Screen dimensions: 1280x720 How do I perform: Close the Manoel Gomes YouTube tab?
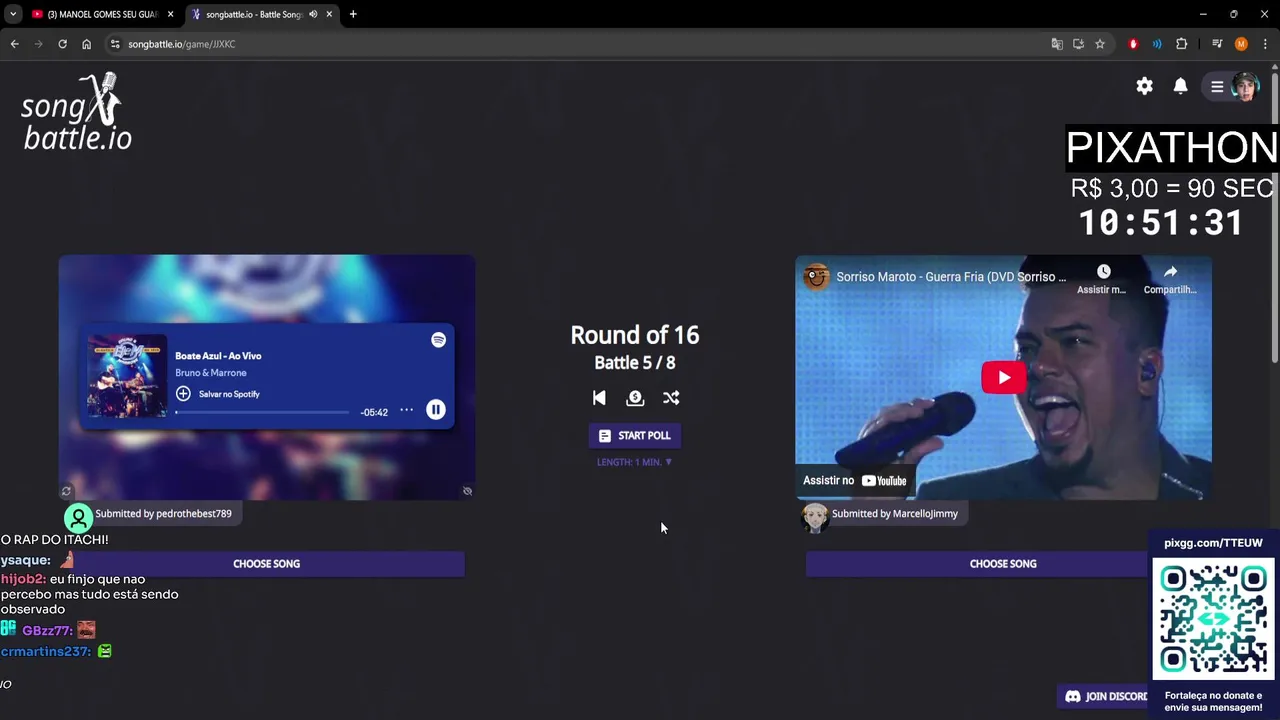pyautogui.click(x=170, y=14)
